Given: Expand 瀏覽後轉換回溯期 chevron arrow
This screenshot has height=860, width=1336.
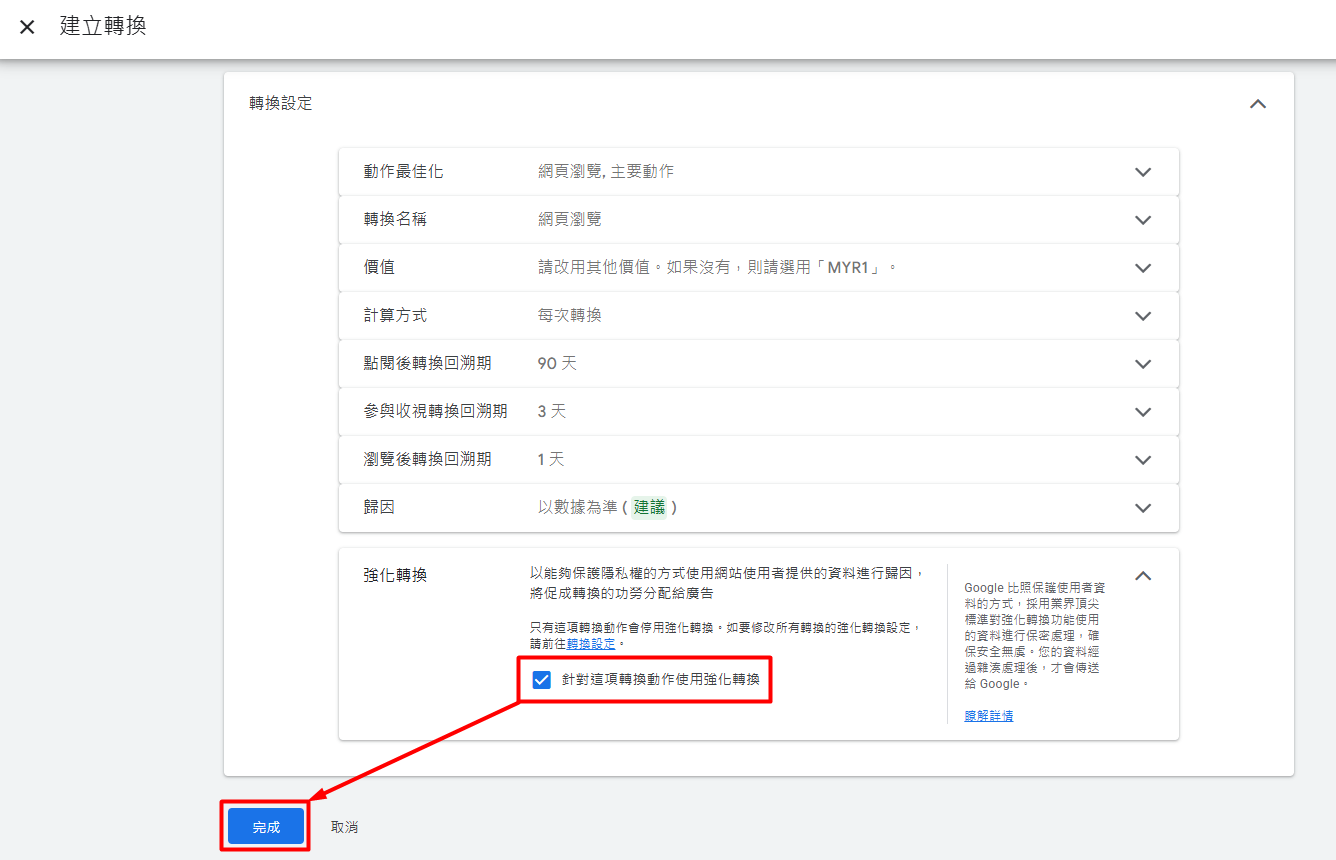Looking at the screenshot, I should pos(1143,460).
